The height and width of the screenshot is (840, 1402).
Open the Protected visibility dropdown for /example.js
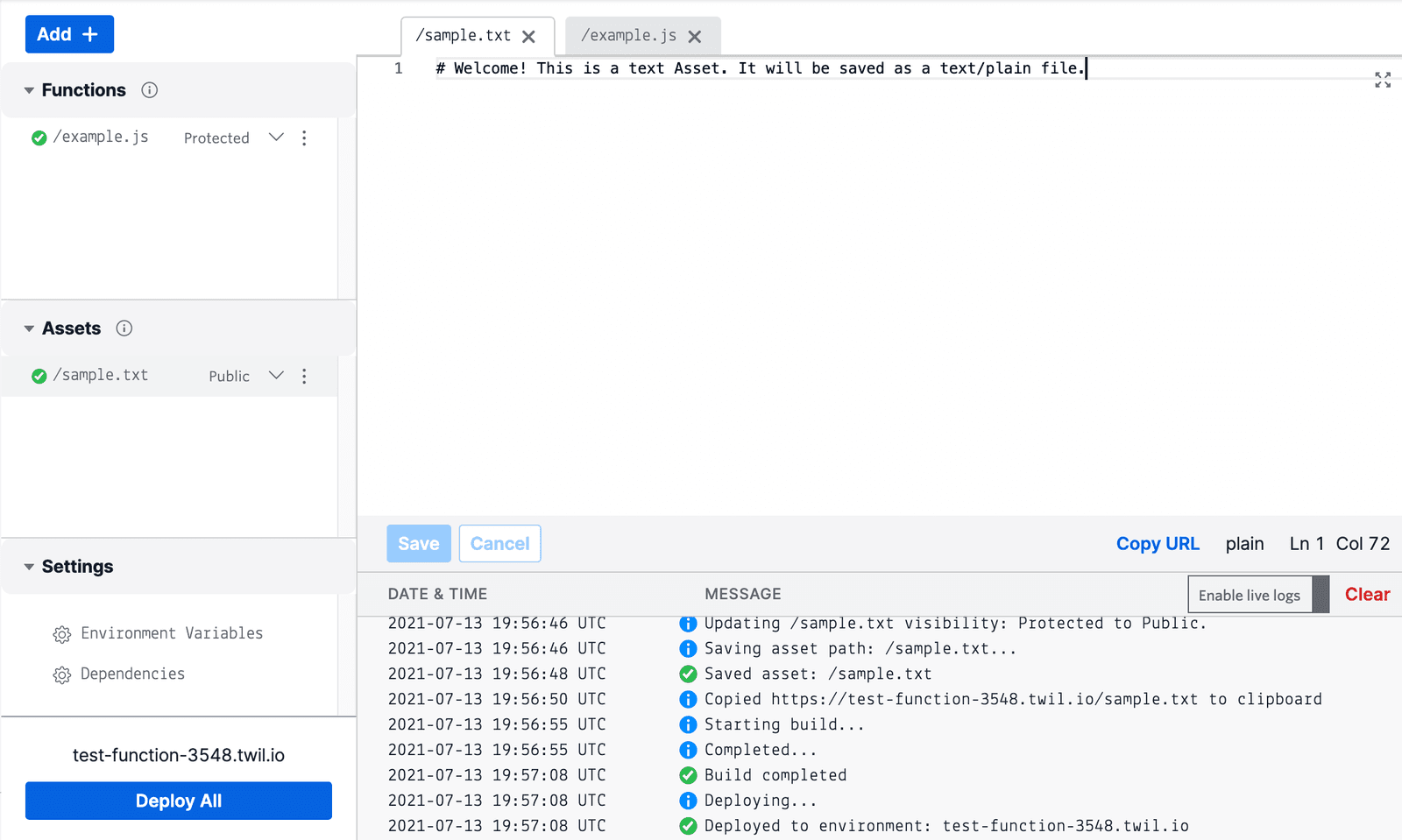coord(276,138)
